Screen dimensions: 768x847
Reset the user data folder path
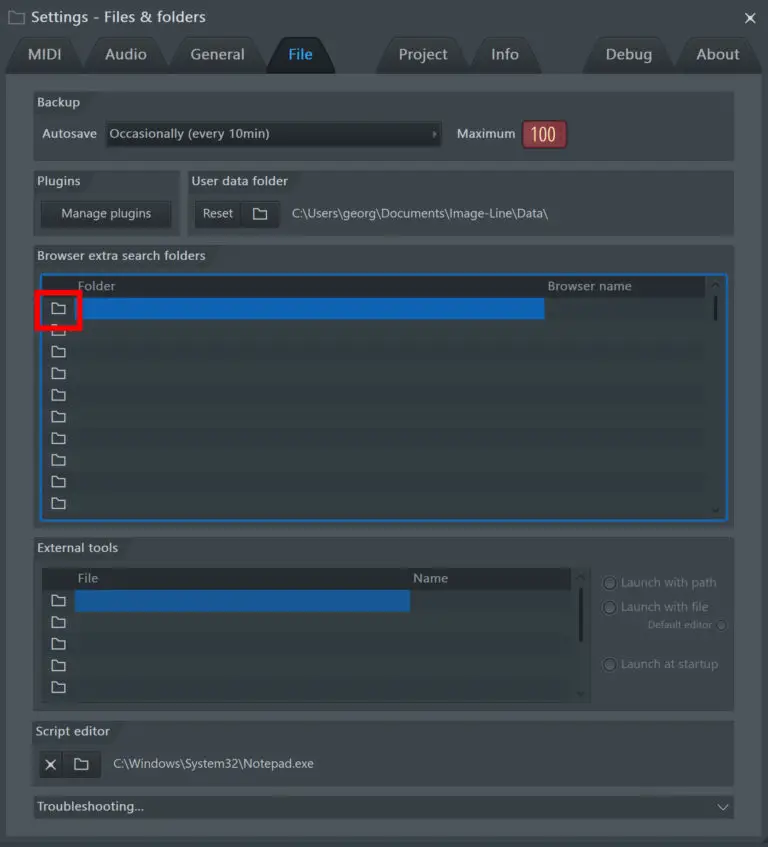pyautogui.click(x=217, y=214)
